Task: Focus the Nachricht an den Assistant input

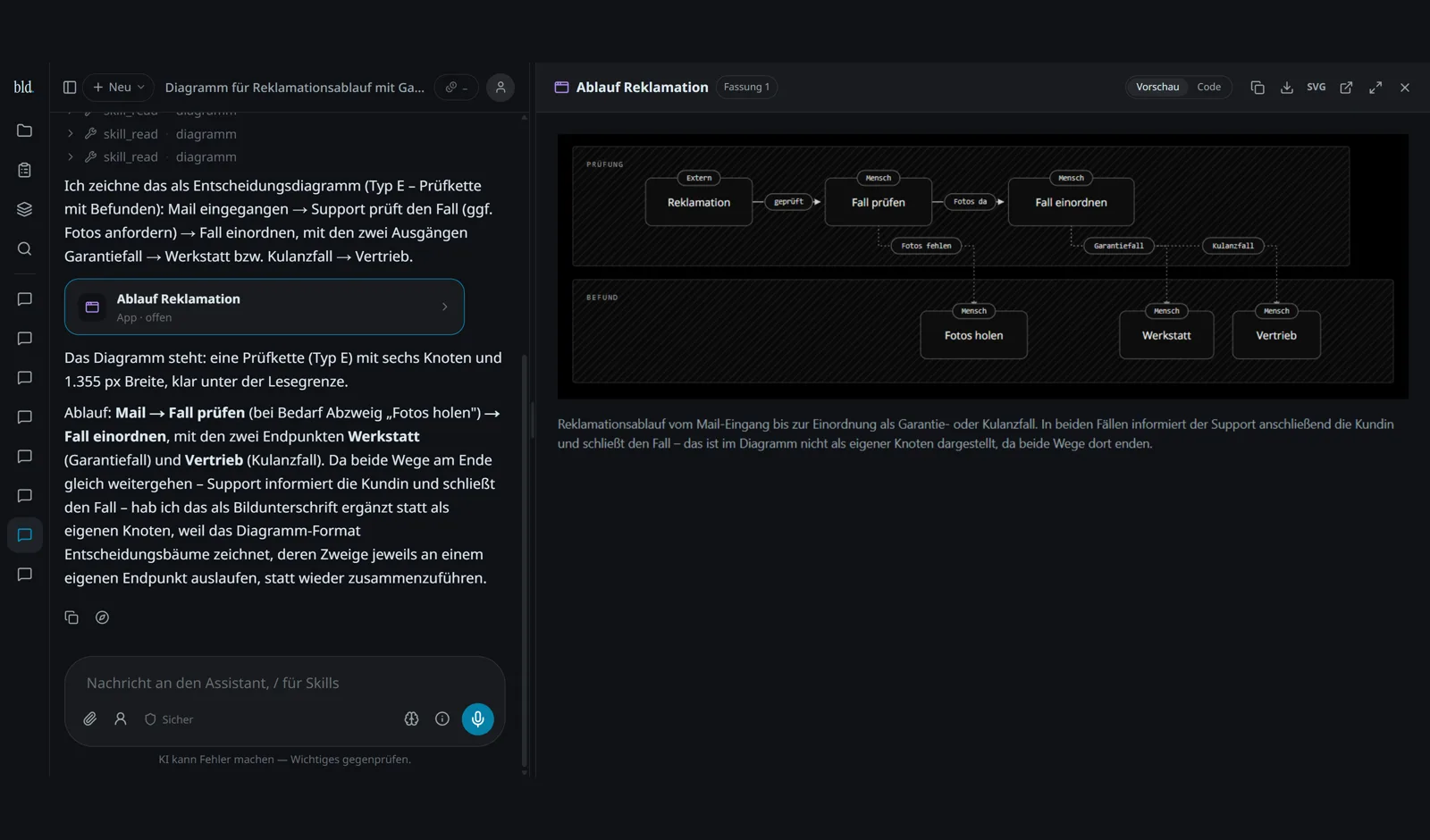Action: [x=284, y=683]
